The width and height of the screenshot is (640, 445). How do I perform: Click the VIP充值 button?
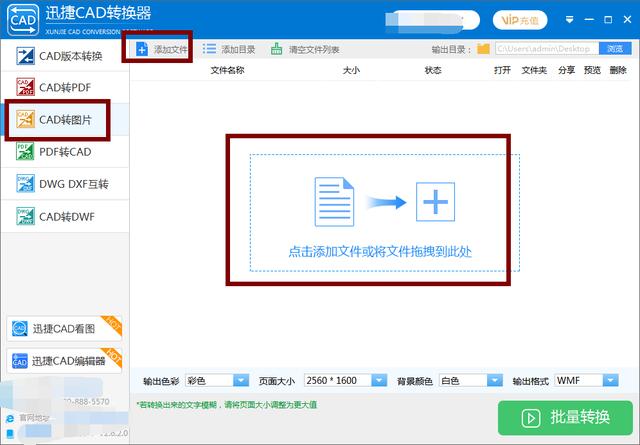(x=520, y=20)
